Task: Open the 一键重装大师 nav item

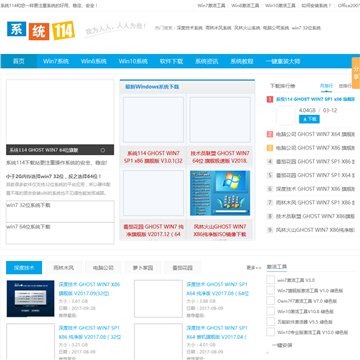Action: [283, 61]
